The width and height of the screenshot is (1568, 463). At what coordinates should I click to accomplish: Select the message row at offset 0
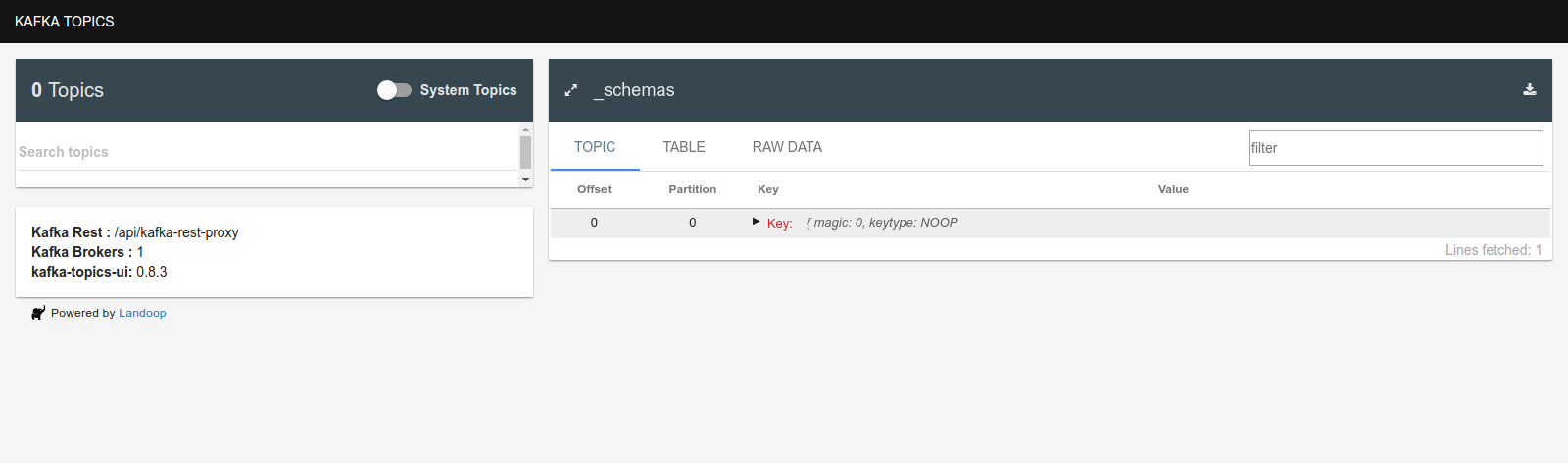point(1051,223)
